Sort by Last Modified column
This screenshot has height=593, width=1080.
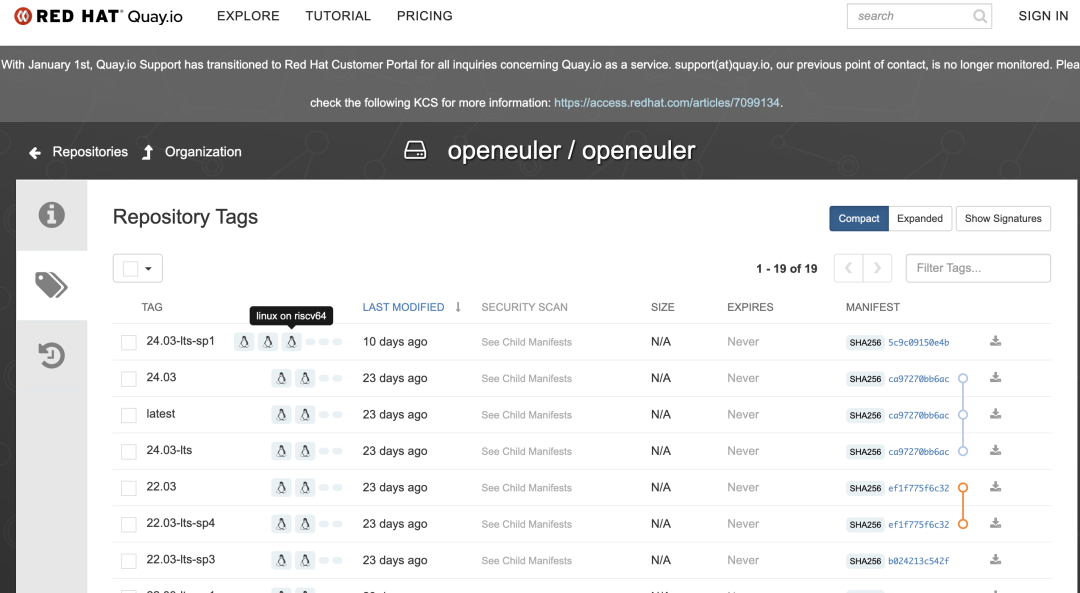(404, 307)
